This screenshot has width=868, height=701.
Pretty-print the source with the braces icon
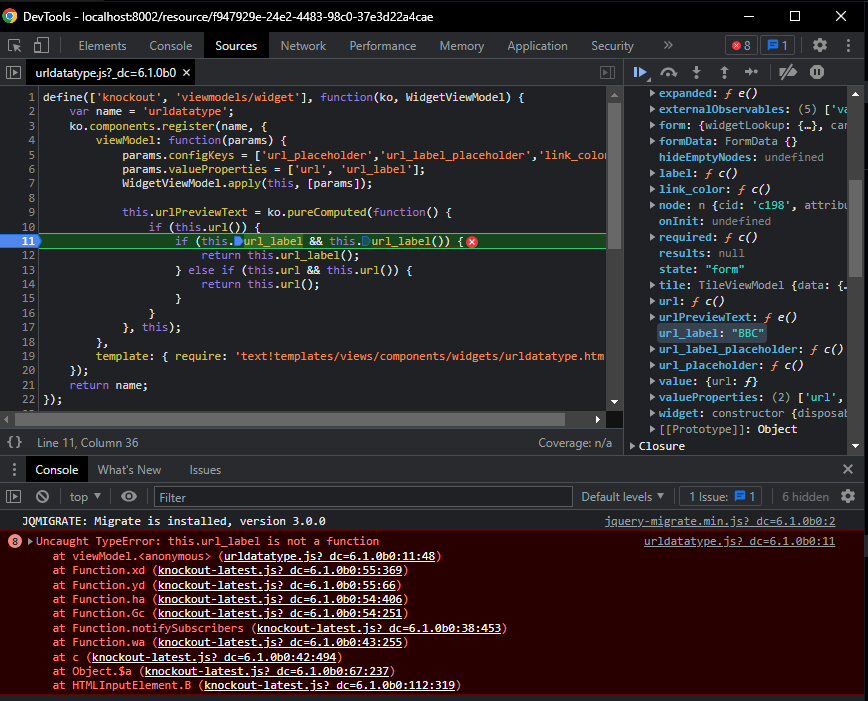click(14, 441)
